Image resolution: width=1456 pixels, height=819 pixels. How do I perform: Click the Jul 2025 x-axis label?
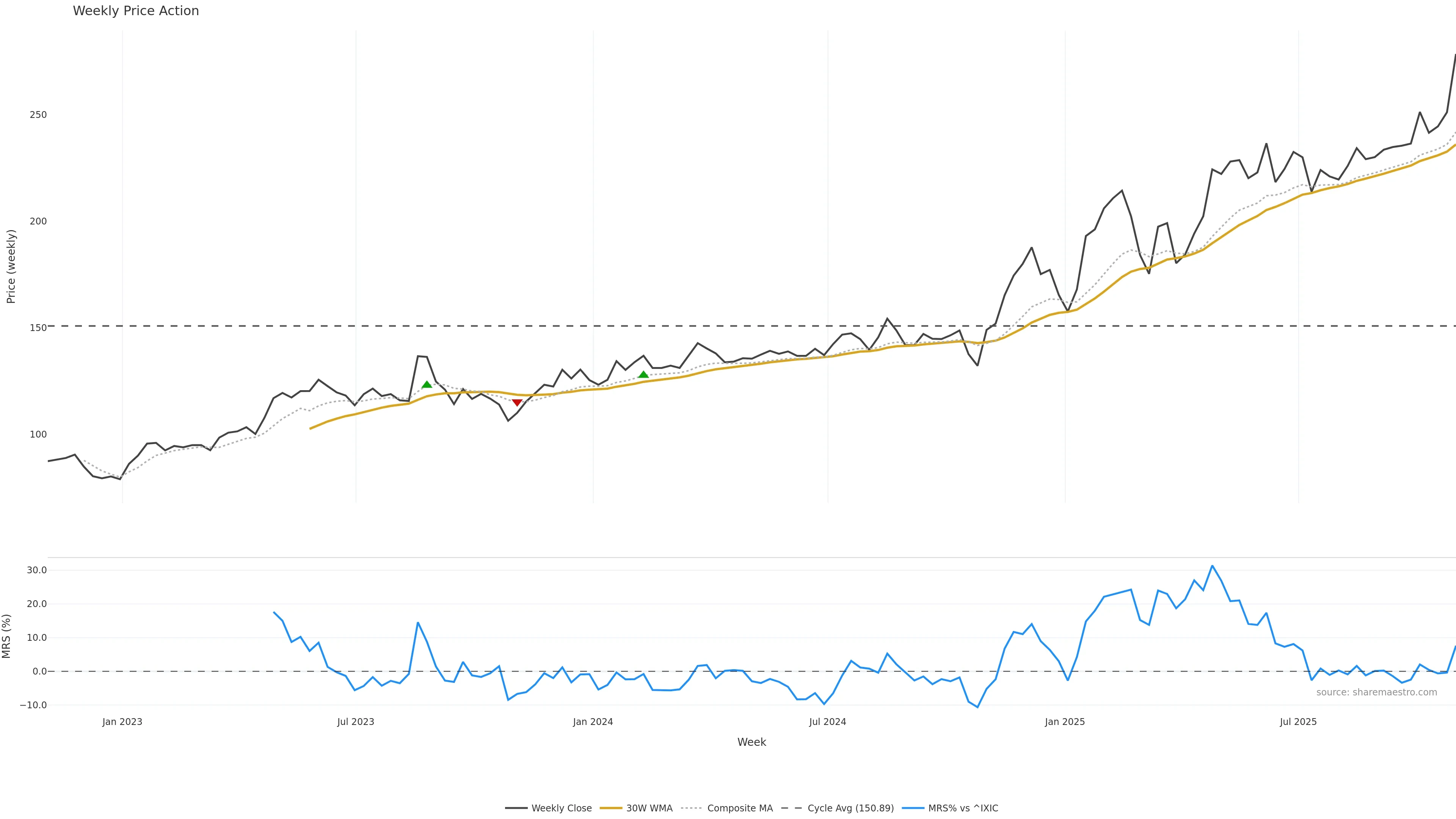coord(1298,722)
